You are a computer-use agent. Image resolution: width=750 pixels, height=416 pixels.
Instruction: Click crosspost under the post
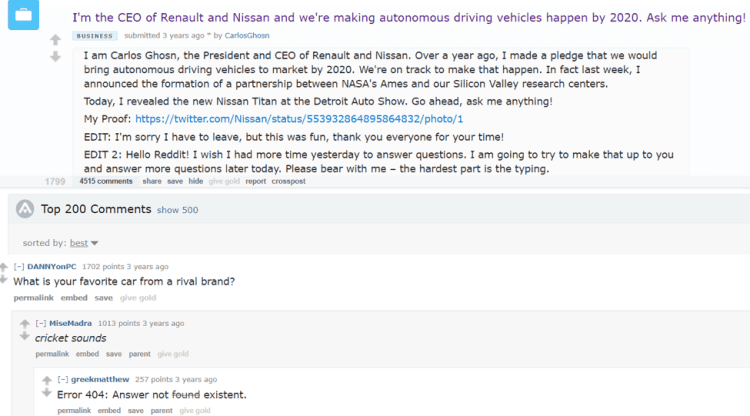point(288,181)
